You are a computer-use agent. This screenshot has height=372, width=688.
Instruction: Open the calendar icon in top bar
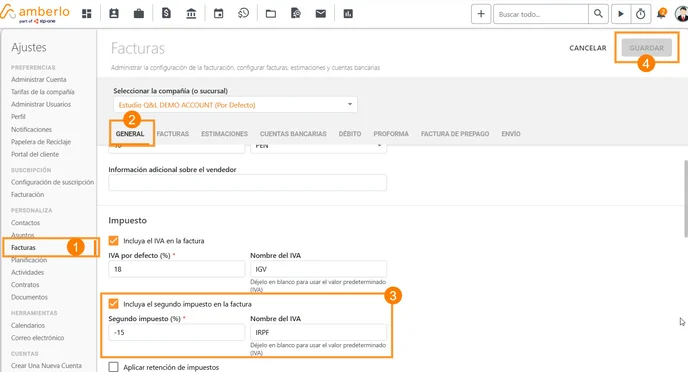[219, 14]
